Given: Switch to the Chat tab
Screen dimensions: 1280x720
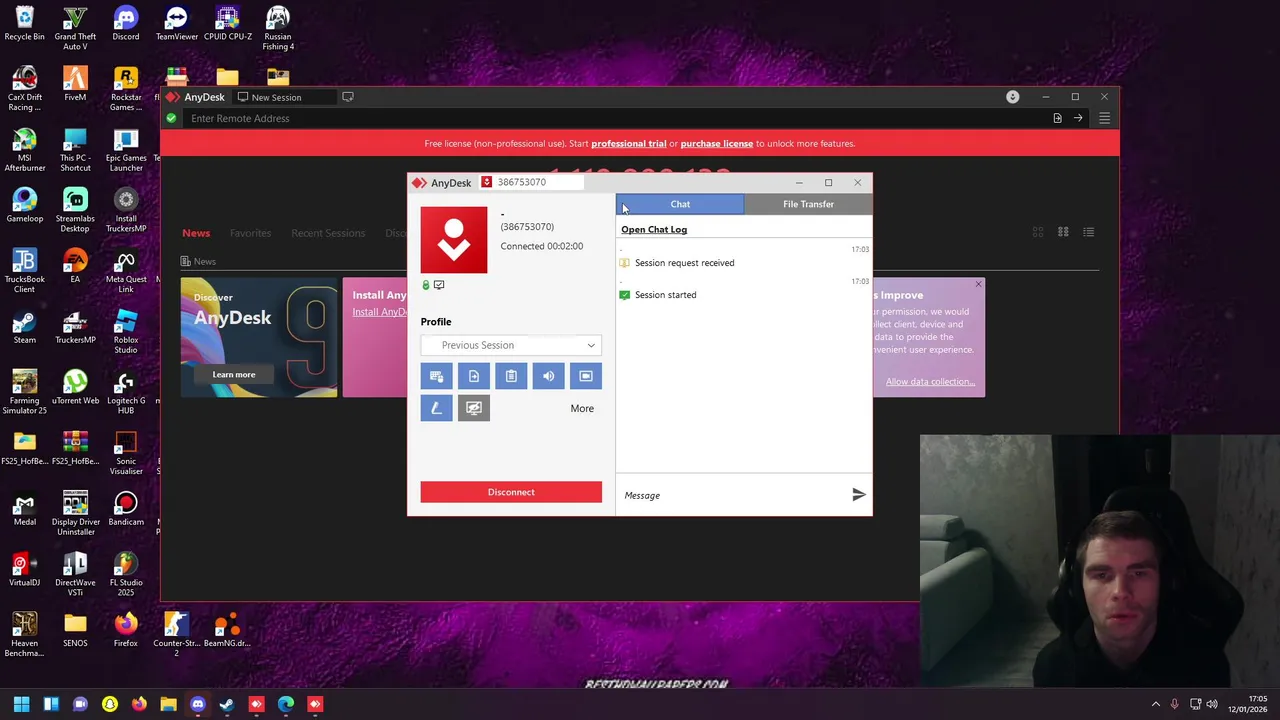Looking at the screenshot, I should (x=680, y=204).
